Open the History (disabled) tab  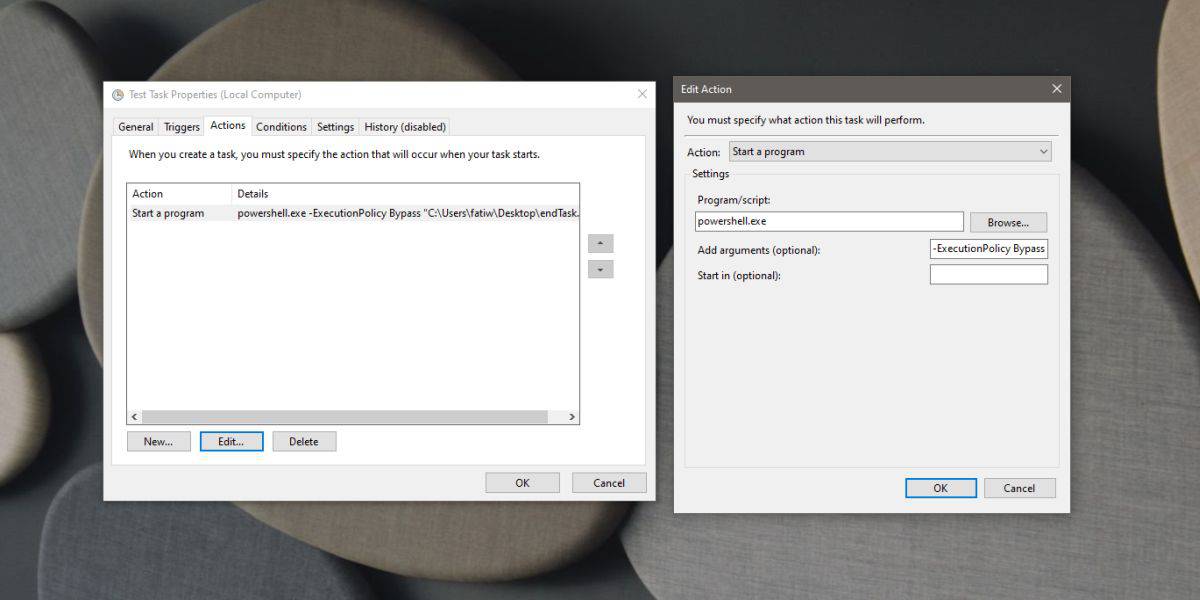[x=405, y=127]
